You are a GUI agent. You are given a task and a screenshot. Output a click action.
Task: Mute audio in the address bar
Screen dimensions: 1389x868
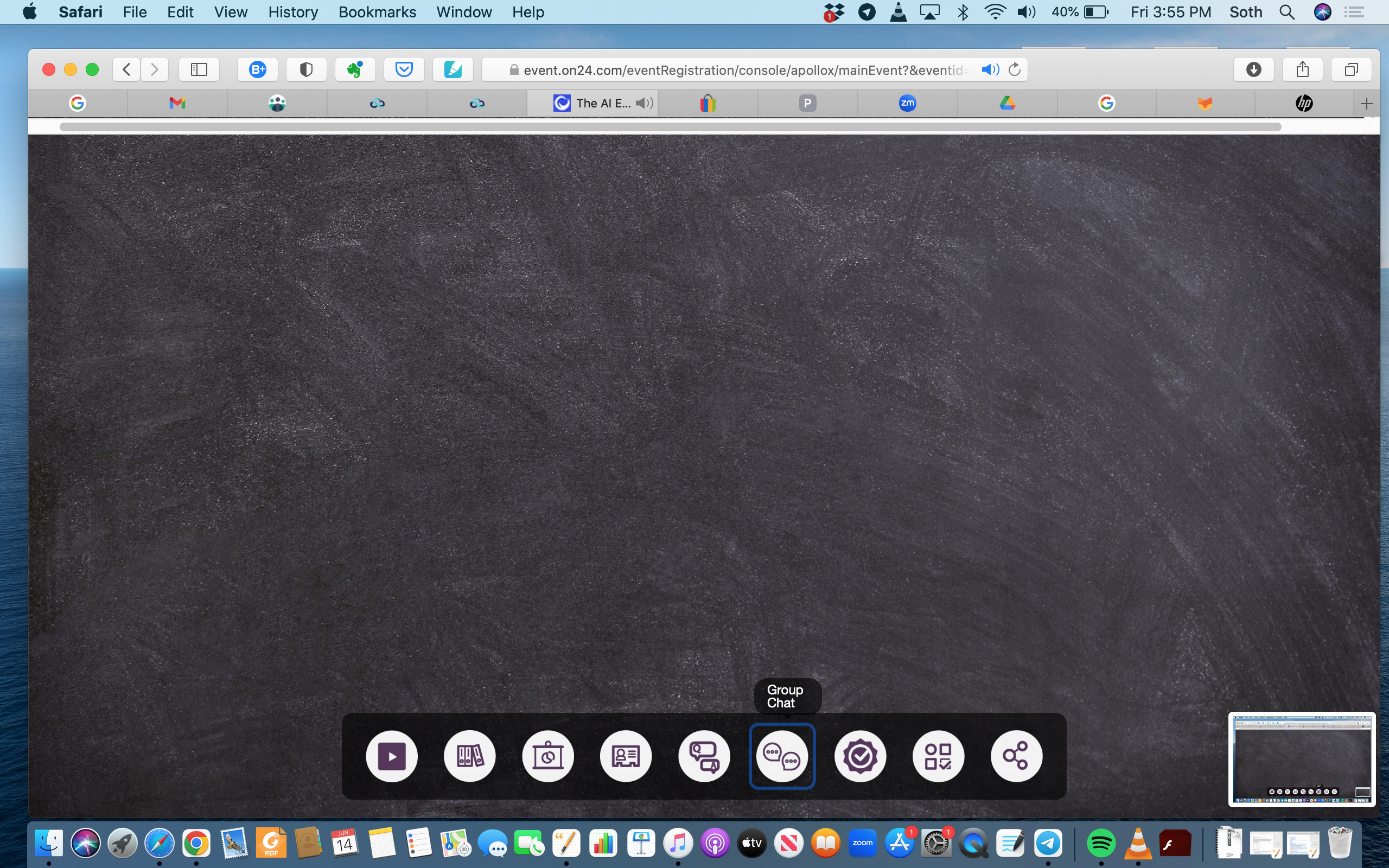990,69
